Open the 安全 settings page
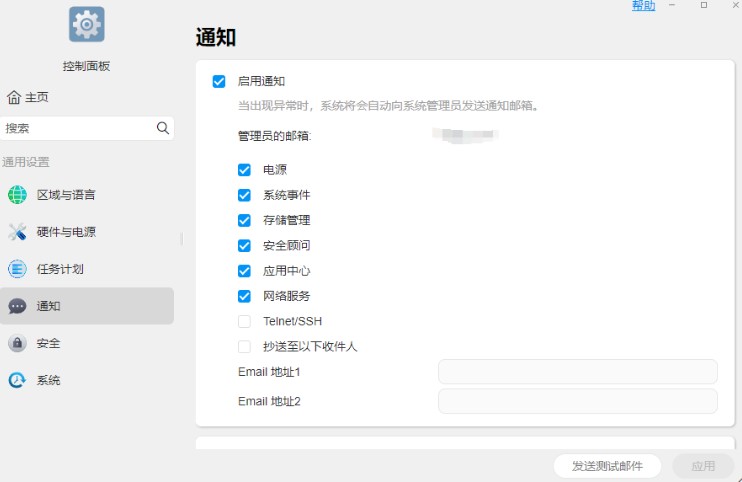 point(87,343)
